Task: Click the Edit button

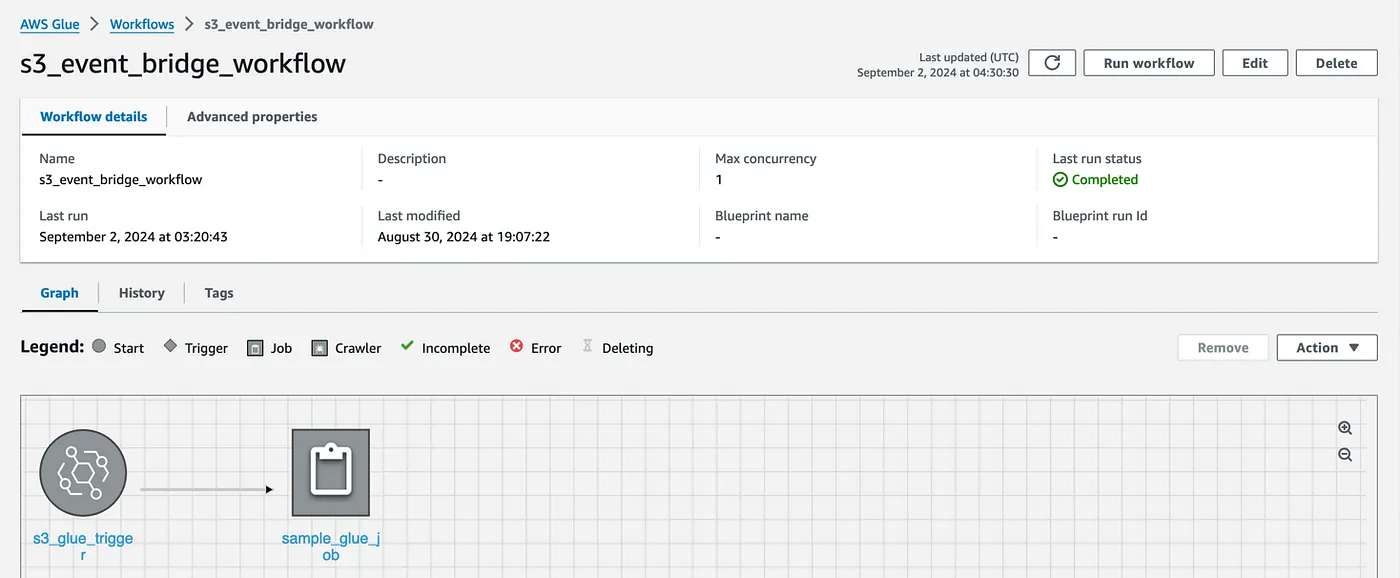Action: pos(1255,62)
